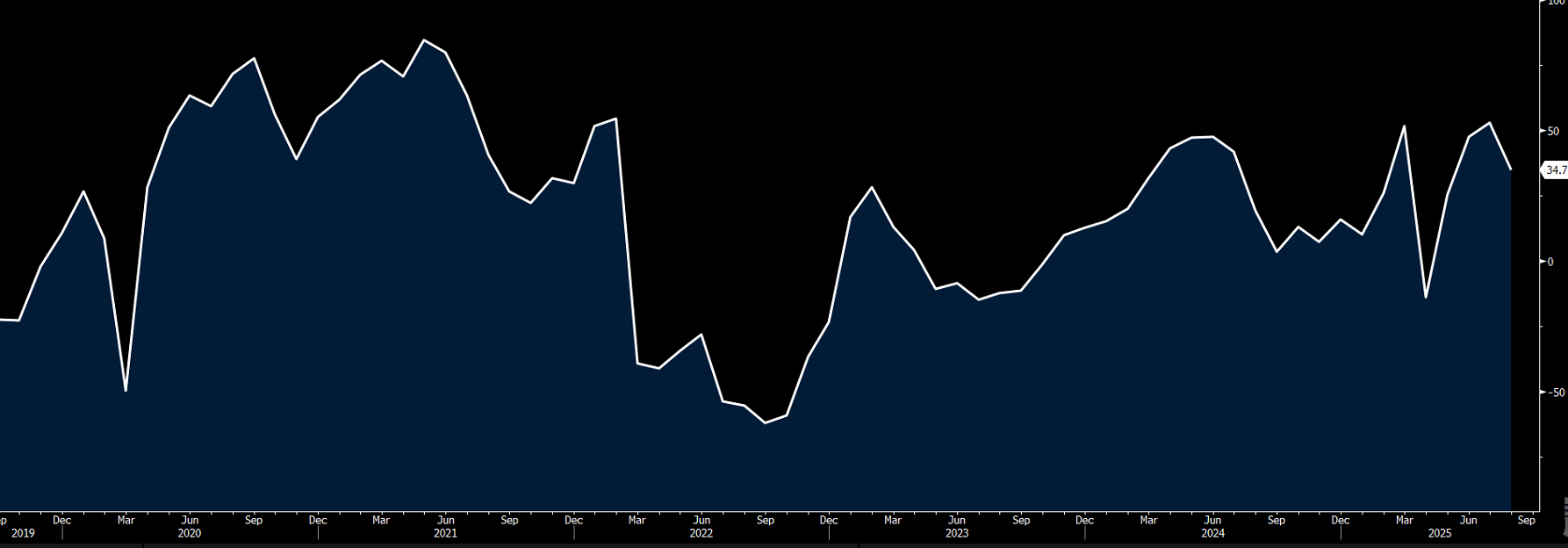
Task: Pick the Jun label directly above 2024
Action: coord(1212,520)
